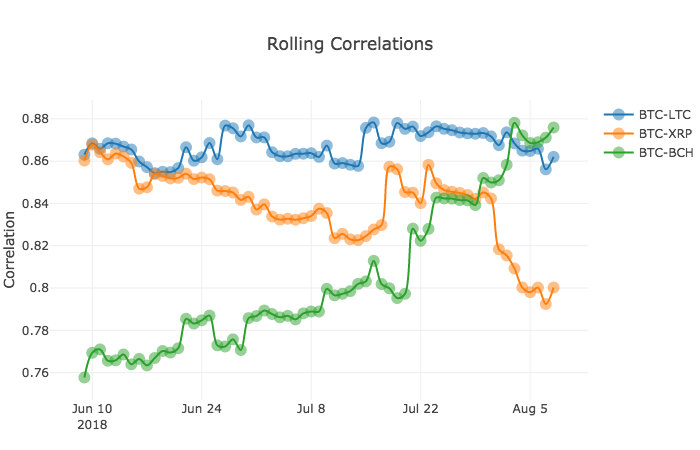The image size is (700, 450).
Task: Click the Jul 8 x-axis tick
Action: tap(311, 409)
